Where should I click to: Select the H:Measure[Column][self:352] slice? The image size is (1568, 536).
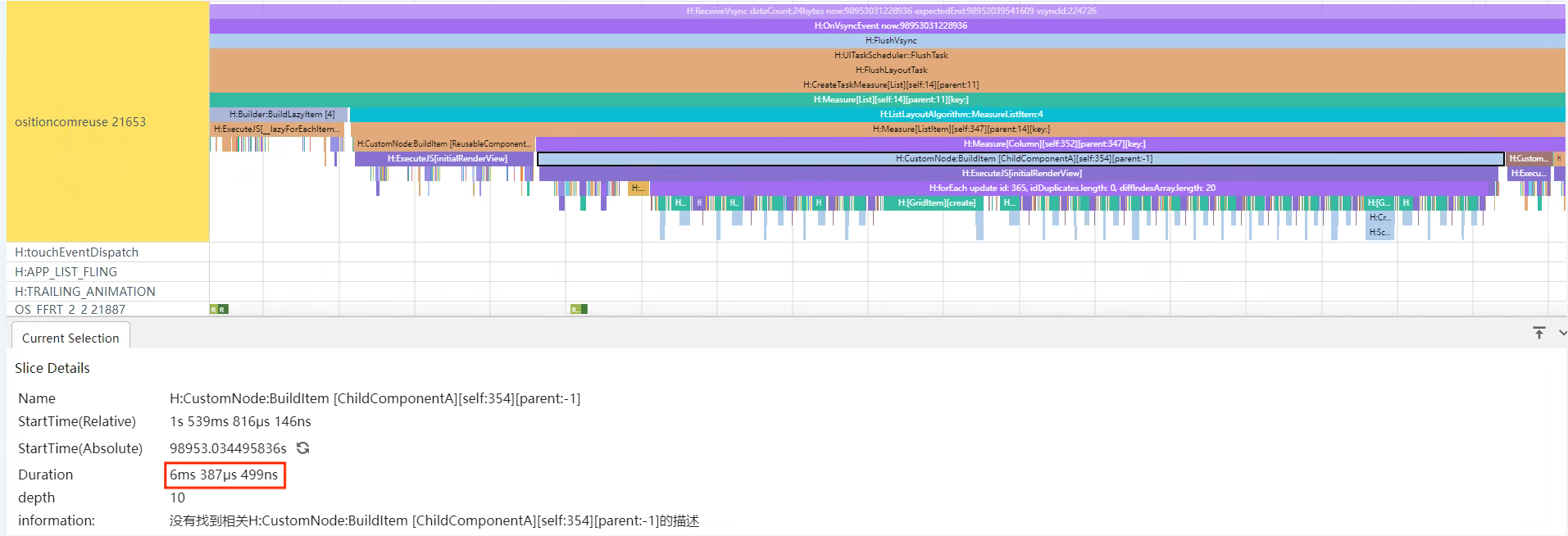pyautogui.click(x=1051, y=143)
